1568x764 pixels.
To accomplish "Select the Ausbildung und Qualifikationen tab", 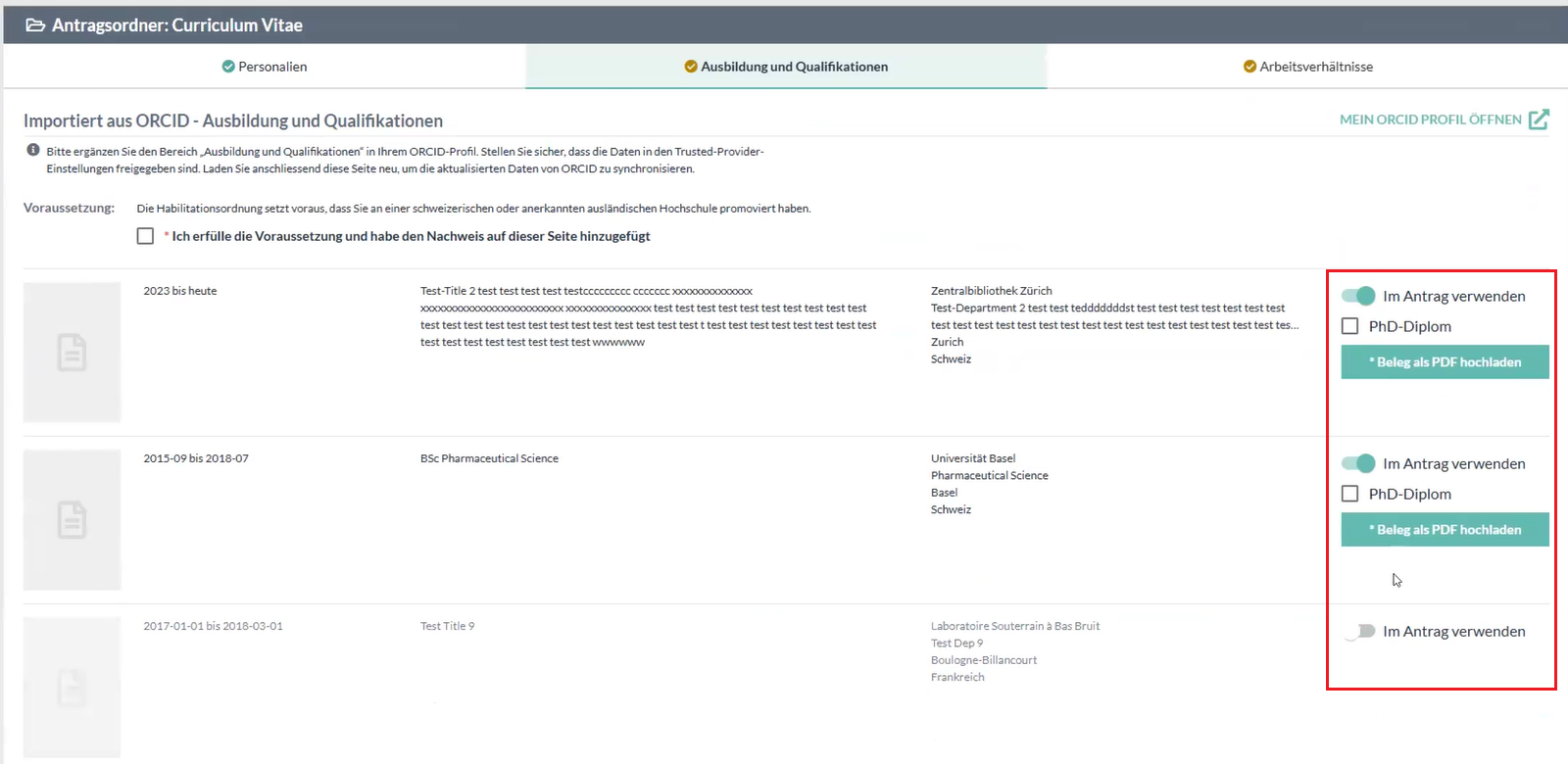I will [x=786, y=67].
